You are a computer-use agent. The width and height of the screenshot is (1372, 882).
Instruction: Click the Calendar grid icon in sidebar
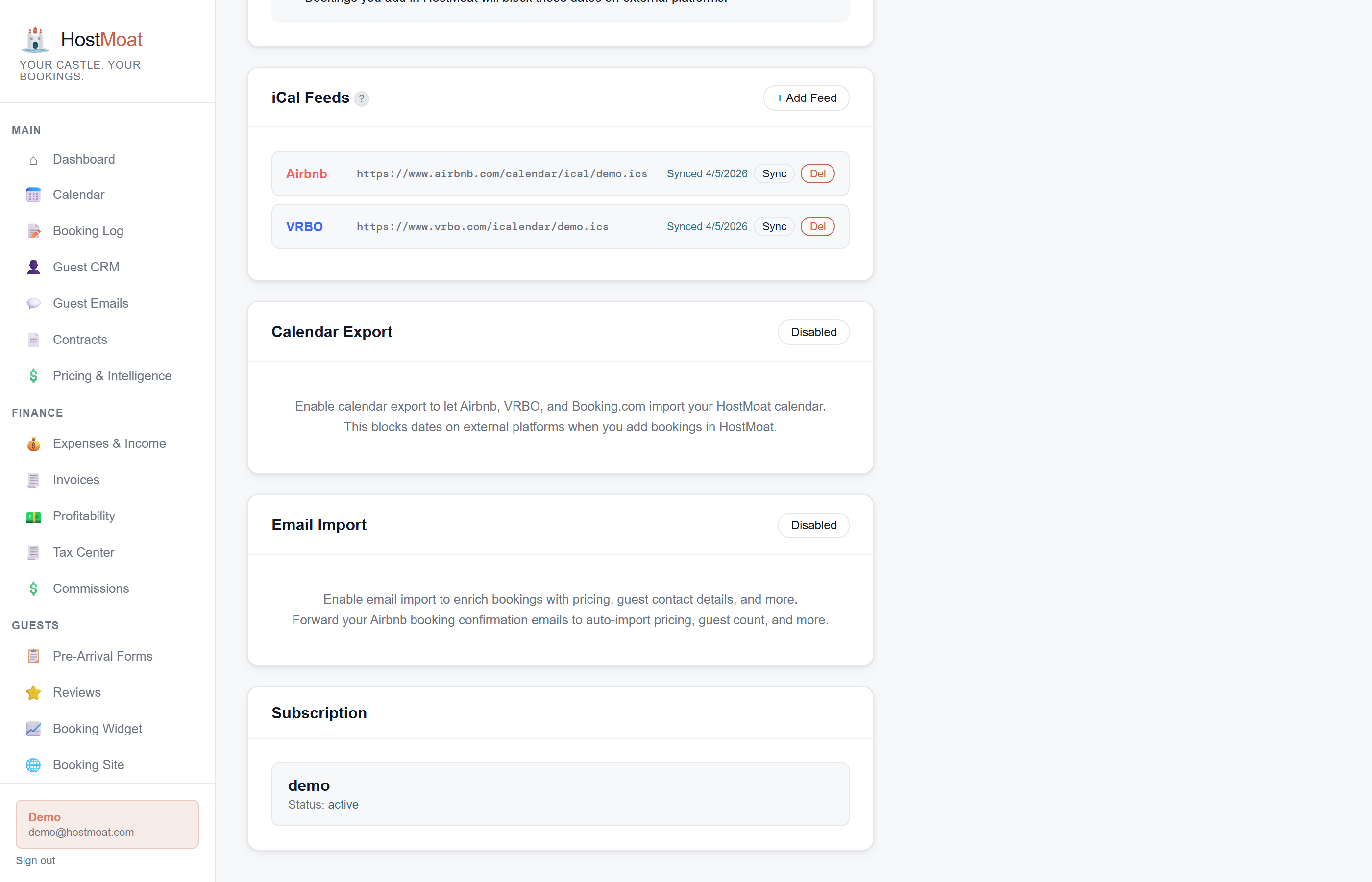[33, 195]
